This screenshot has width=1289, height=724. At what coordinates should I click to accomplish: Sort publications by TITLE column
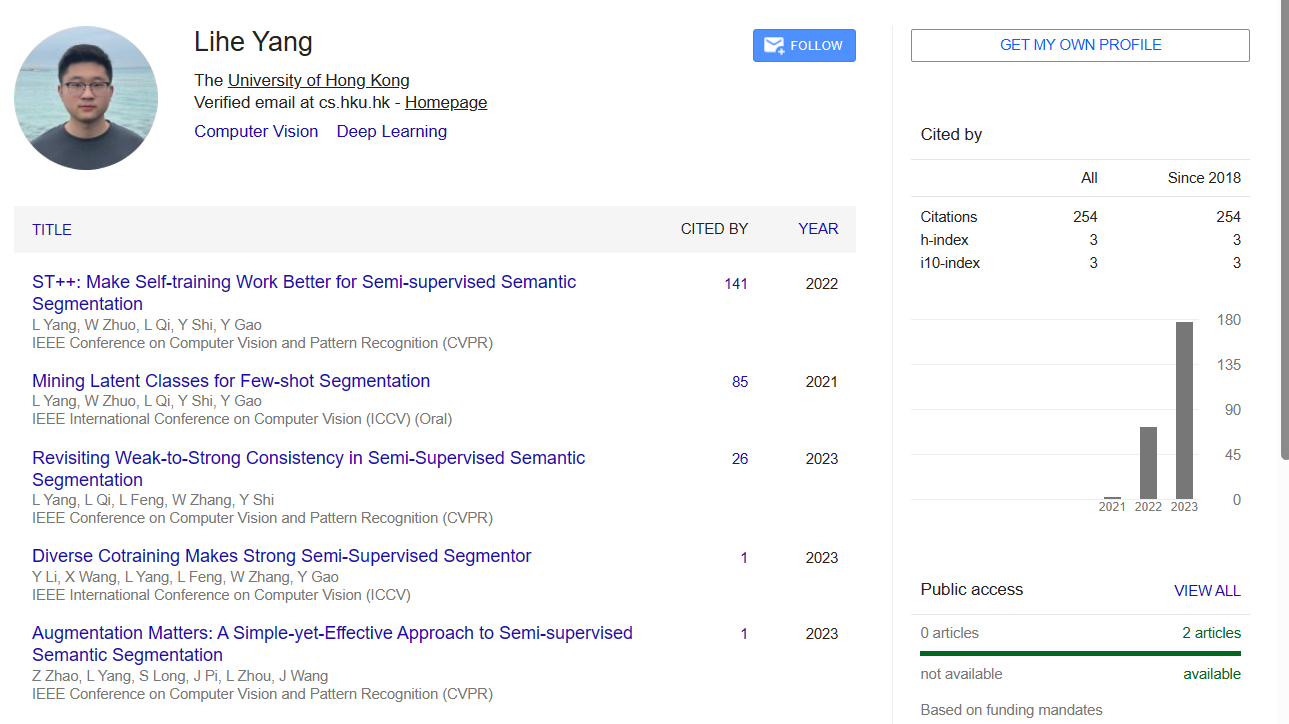point(52,229)
